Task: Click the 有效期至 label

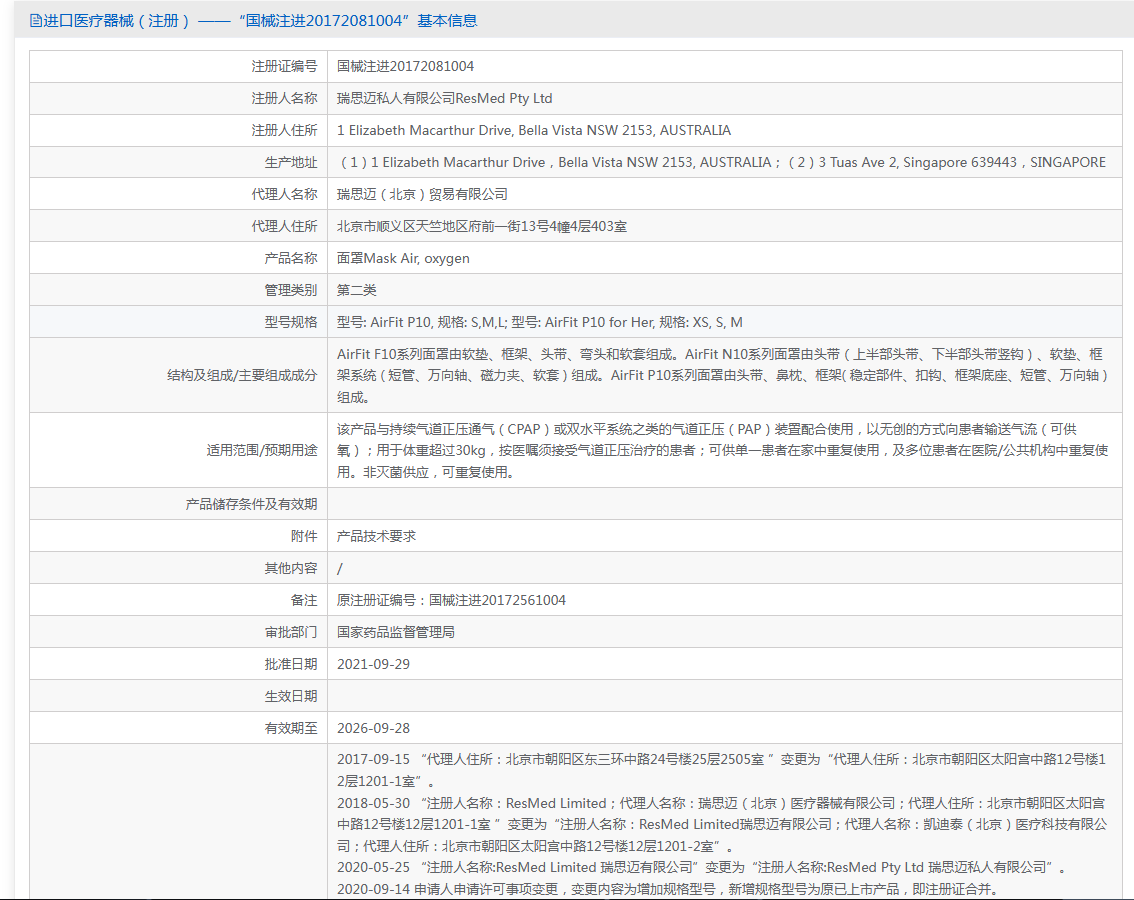Action: coord(291,728)
